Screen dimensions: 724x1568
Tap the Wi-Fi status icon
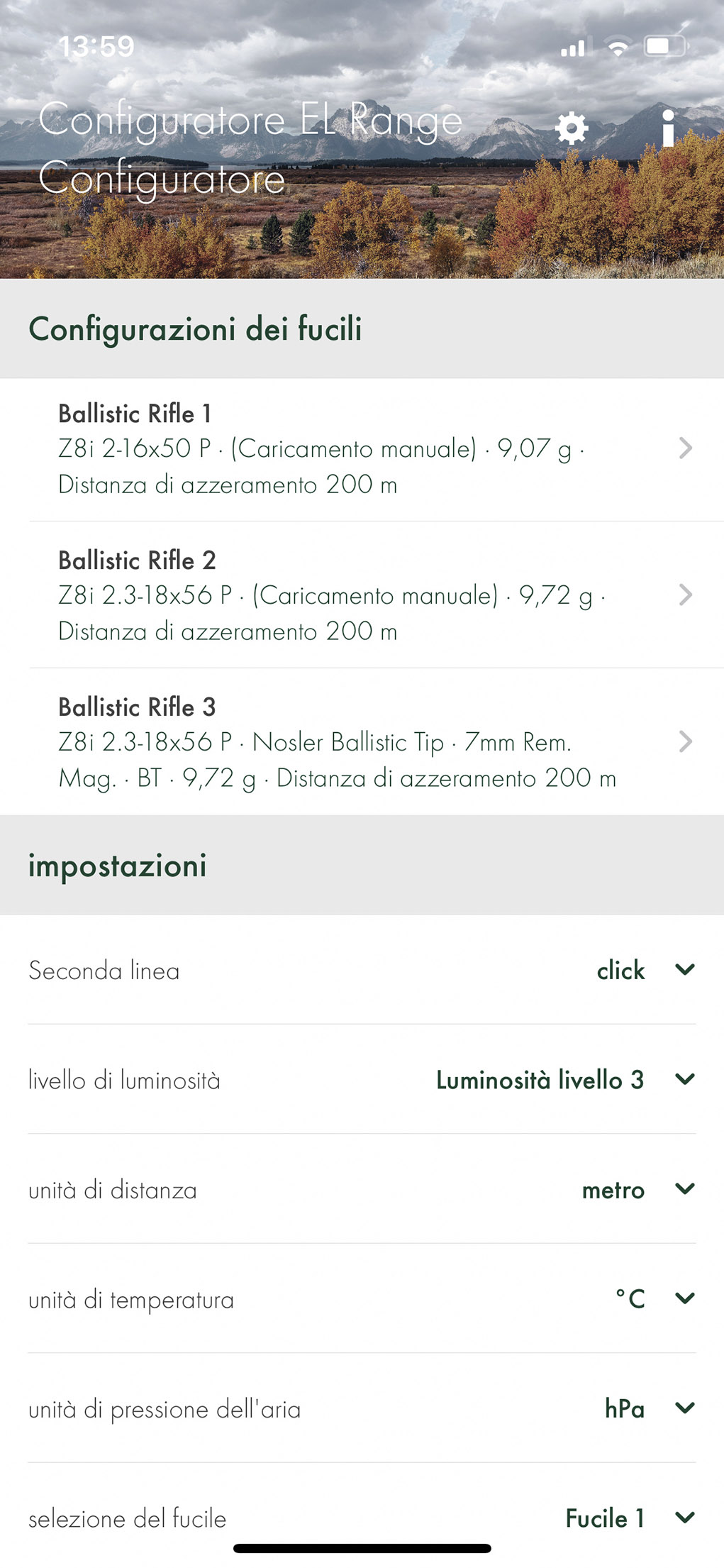click(618, 48)
